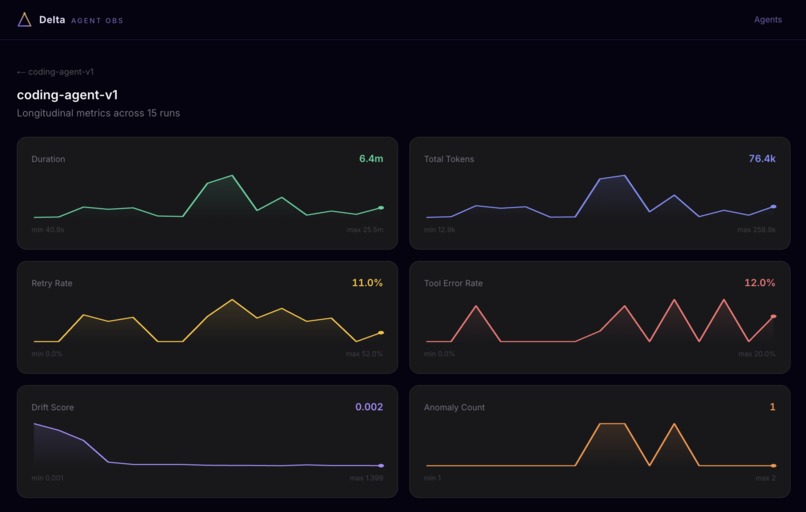This screenshot has width=806, height=512.
Task: Click the Retry Rate max 52.0% label
Action: click(x=364, y=354)
